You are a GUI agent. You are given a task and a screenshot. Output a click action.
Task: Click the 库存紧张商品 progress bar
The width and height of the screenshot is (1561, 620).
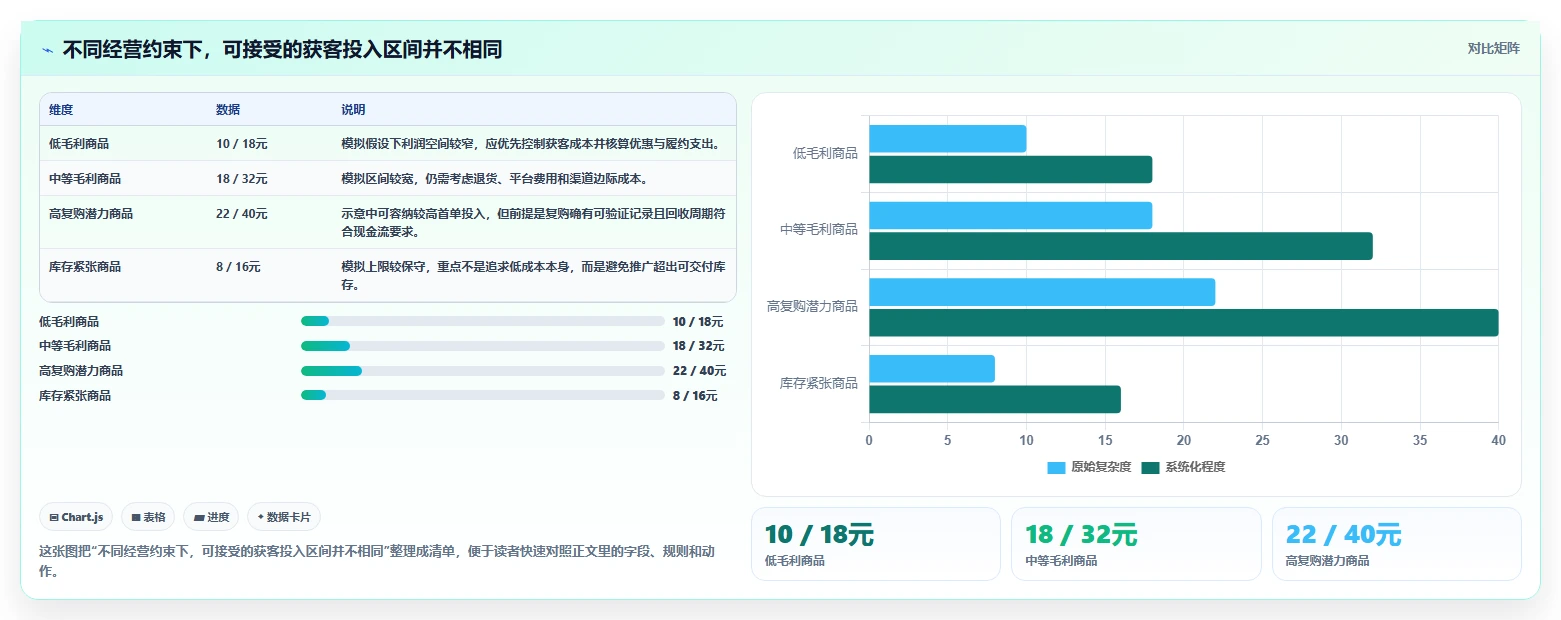click(x=482, y=395)
